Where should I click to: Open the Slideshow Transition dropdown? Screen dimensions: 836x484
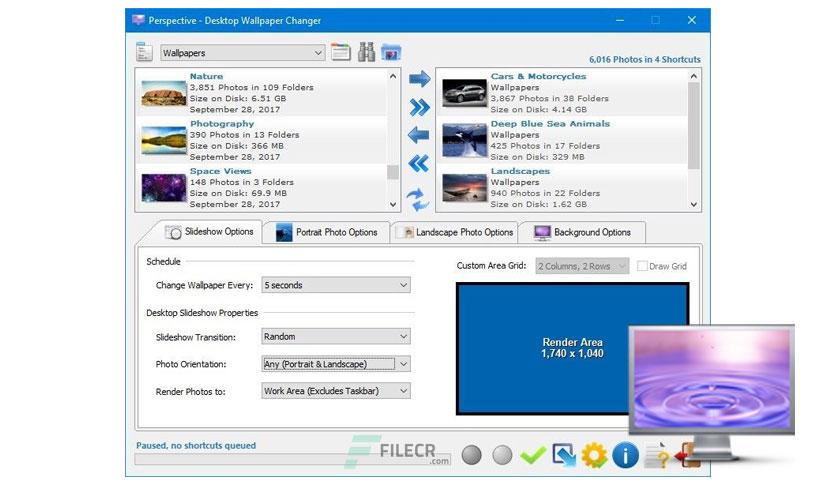coord(336,336)
